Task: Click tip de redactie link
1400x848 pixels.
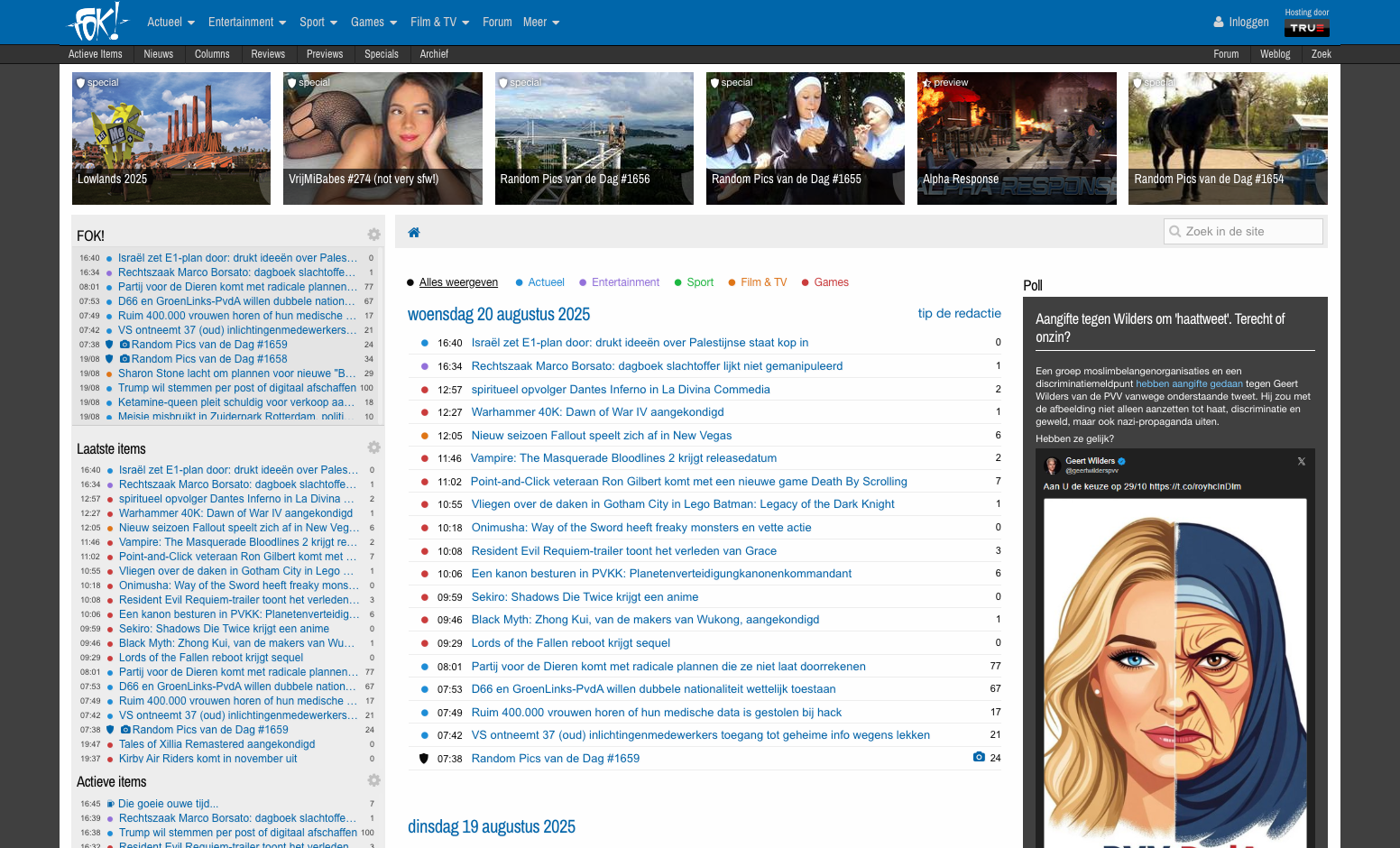Action: point(960,313)
